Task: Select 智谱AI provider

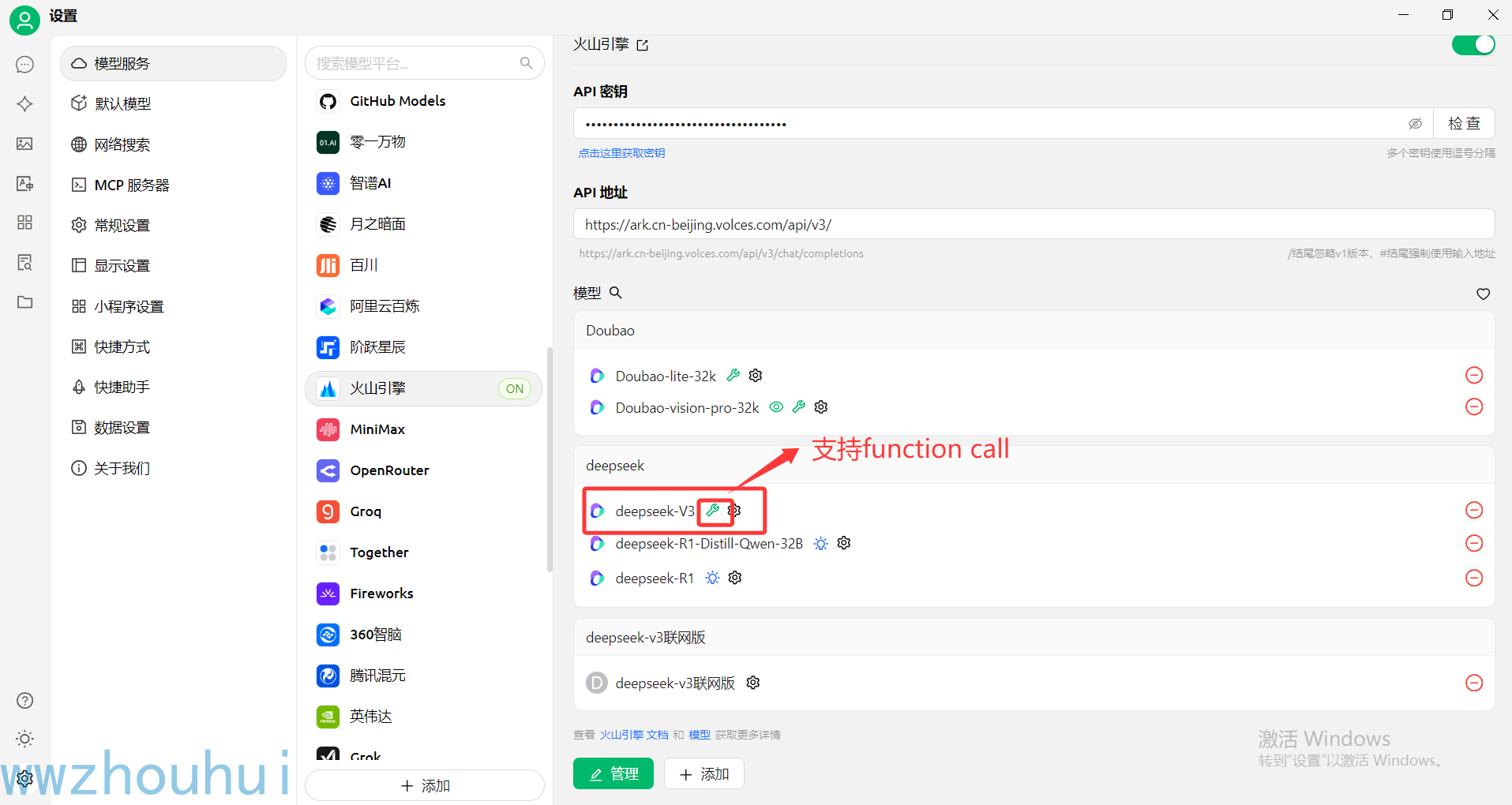Action: click(424, 183)
